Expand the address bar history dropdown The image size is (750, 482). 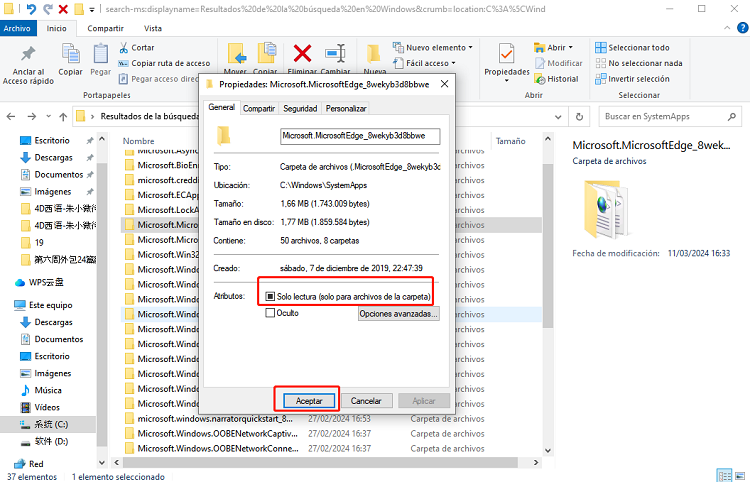coord(558,117)
